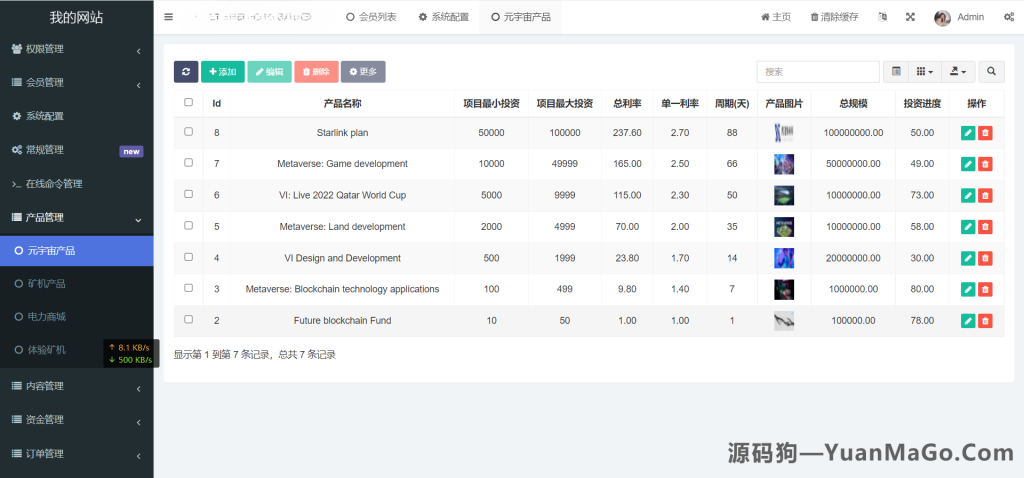Click the magnifier search icon button

[991, 72]
